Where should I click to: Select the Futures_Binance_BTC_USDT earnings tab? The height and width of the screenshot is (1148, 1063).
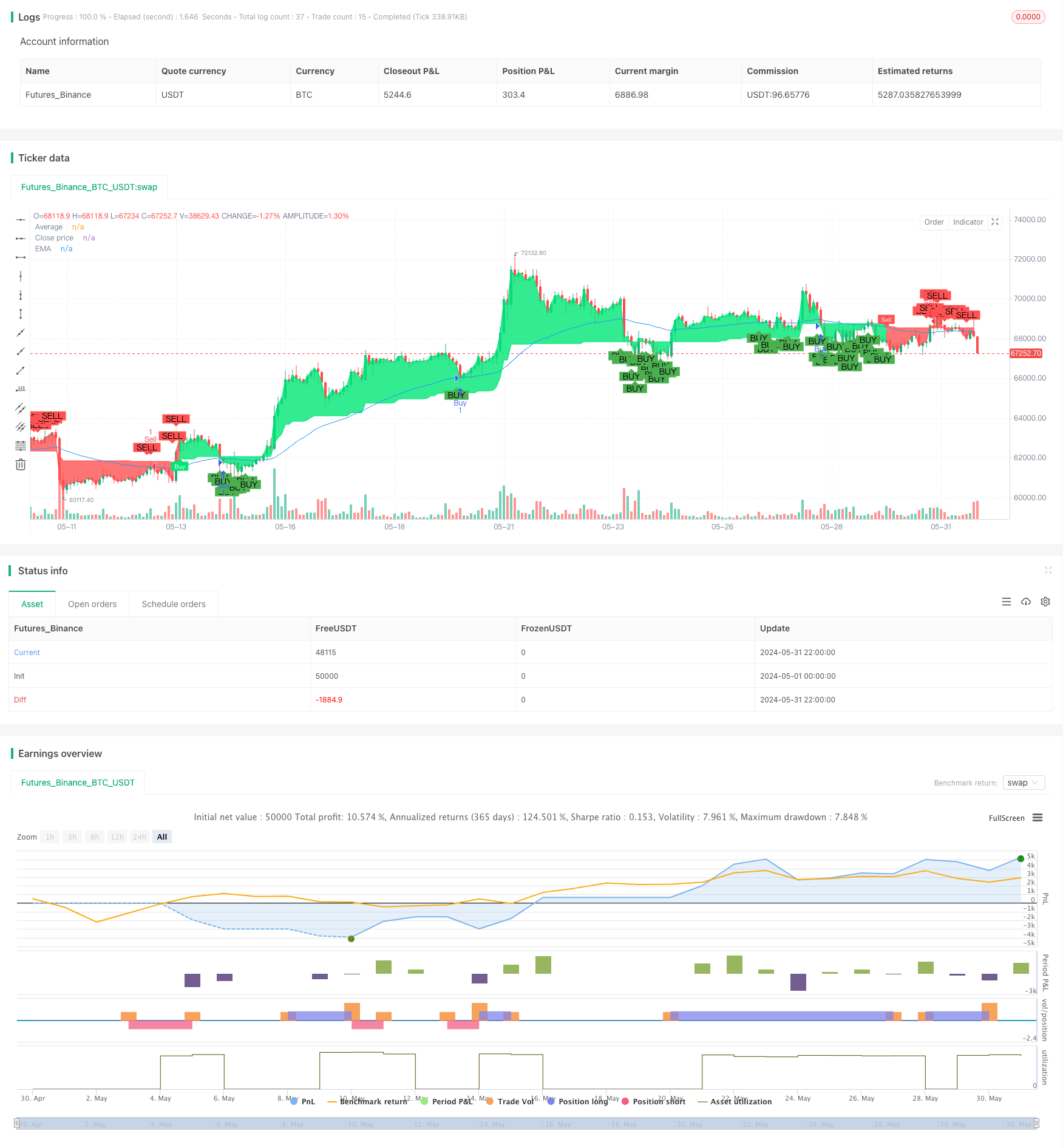[x=78, y=783]
